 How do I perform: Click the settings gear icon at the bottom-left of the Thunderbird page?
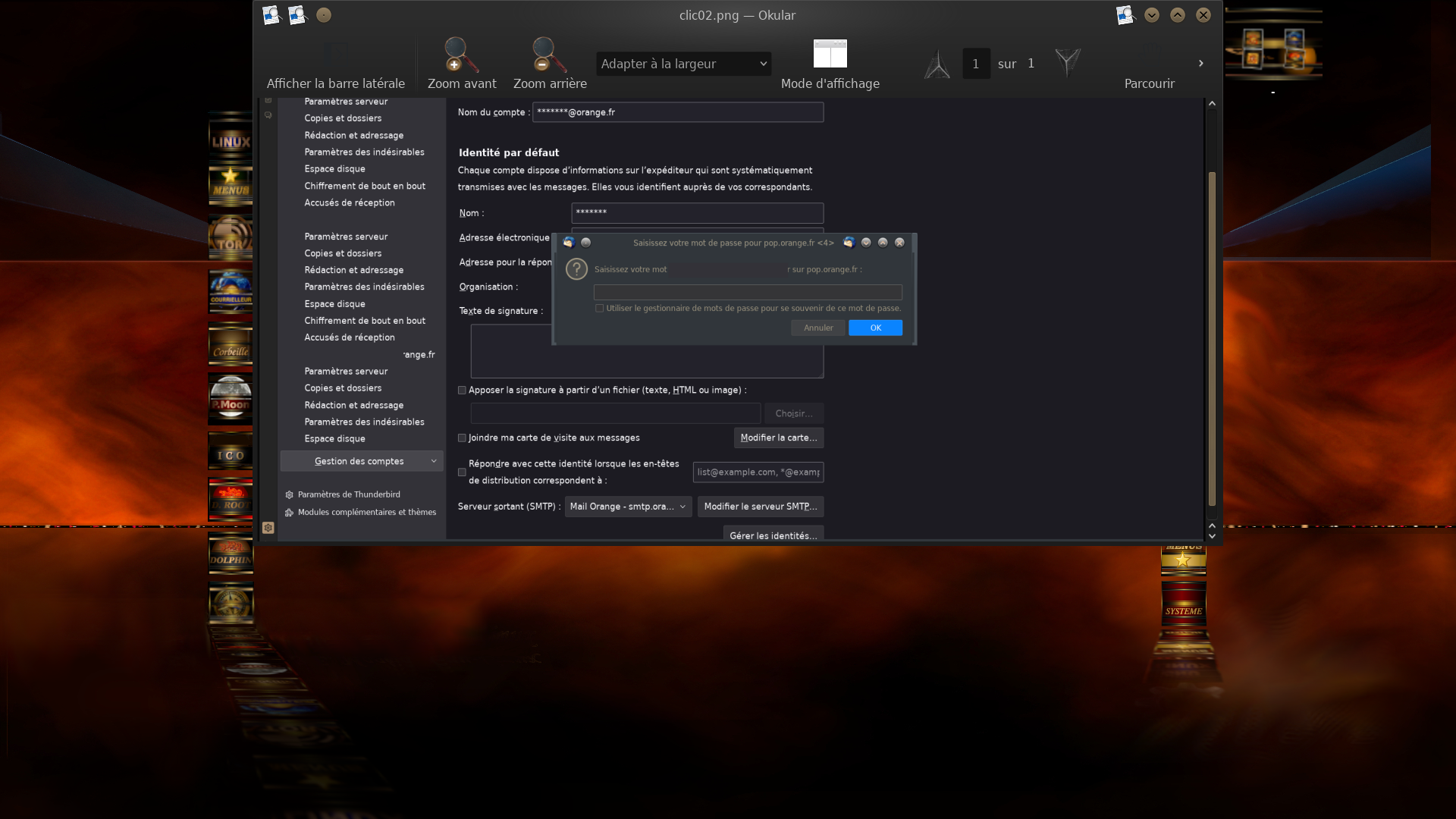coord(268,528)
